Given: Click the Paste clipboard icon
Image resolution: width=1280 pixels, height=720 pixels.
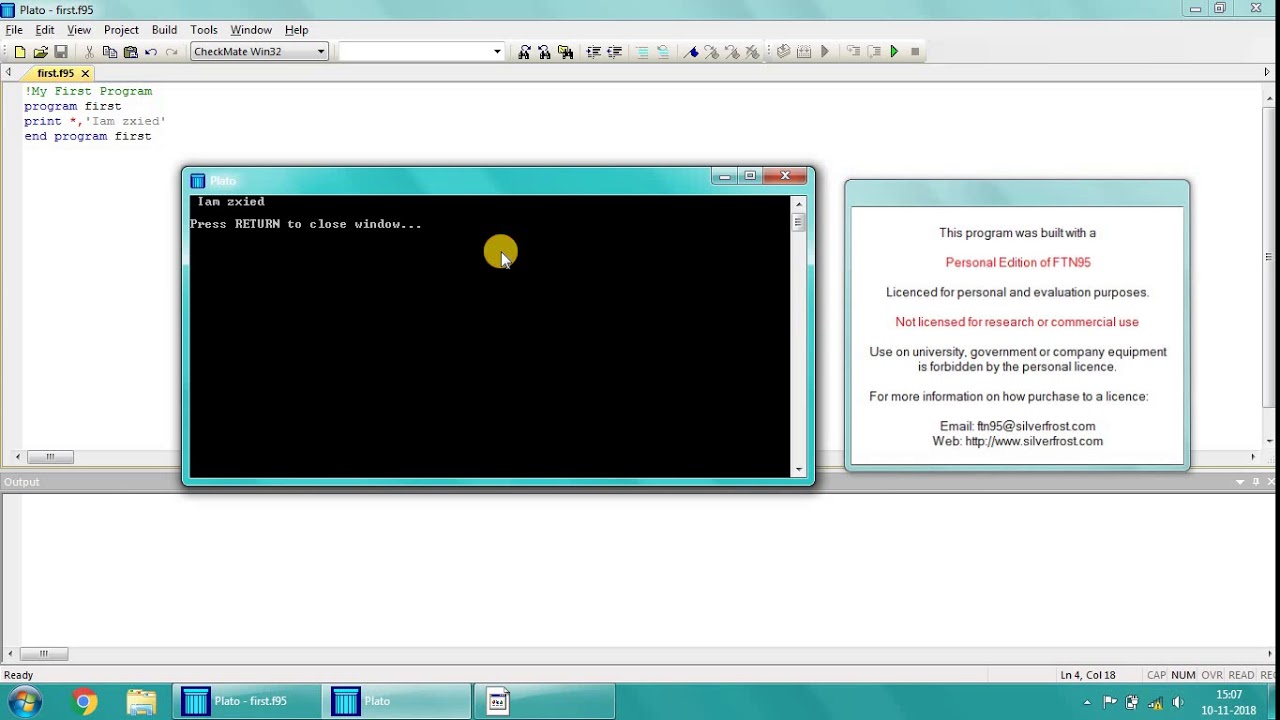Looking at the screenshot, I should [130, 52].
